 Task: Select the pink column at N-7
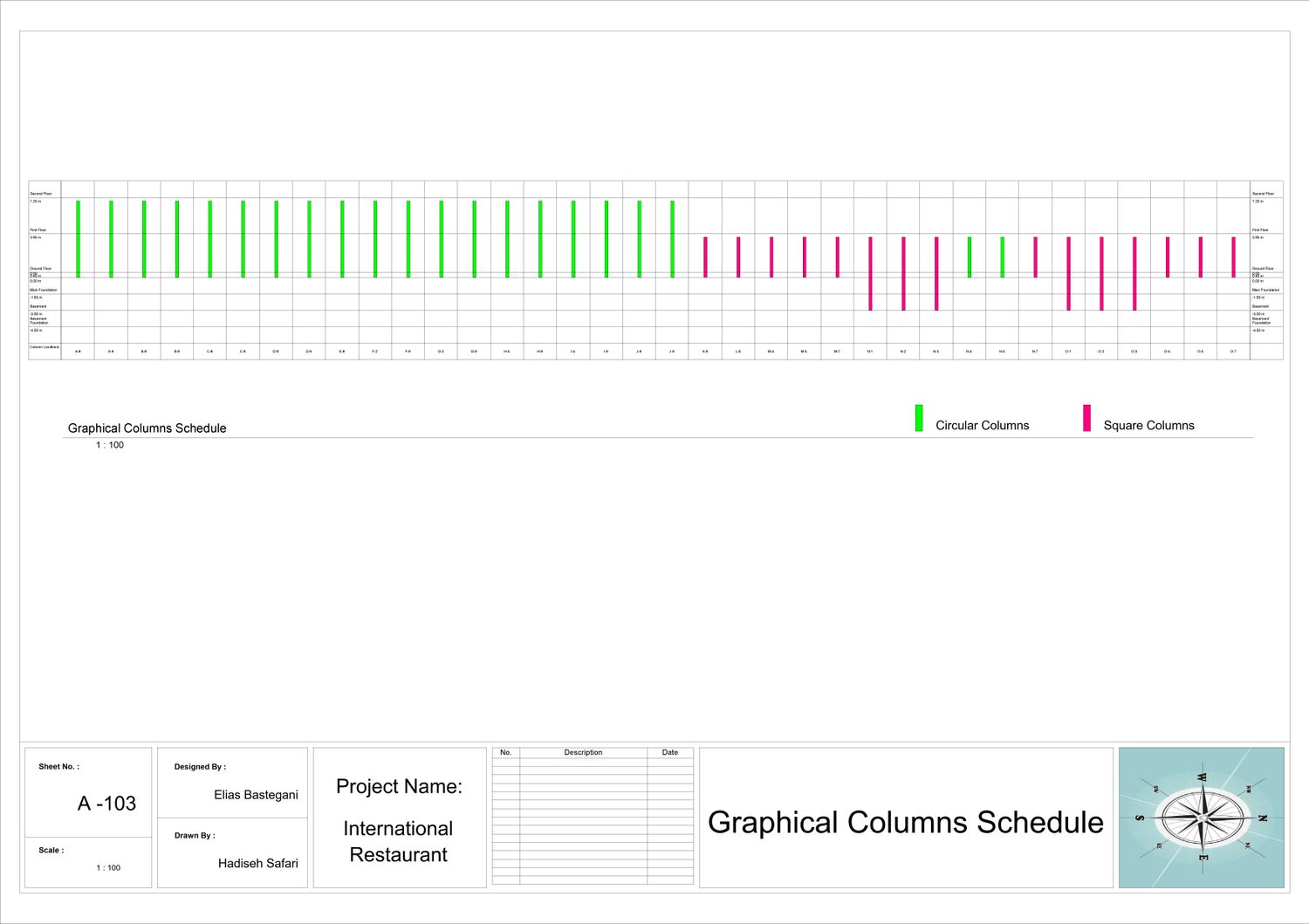click(x=1035, y=257)
